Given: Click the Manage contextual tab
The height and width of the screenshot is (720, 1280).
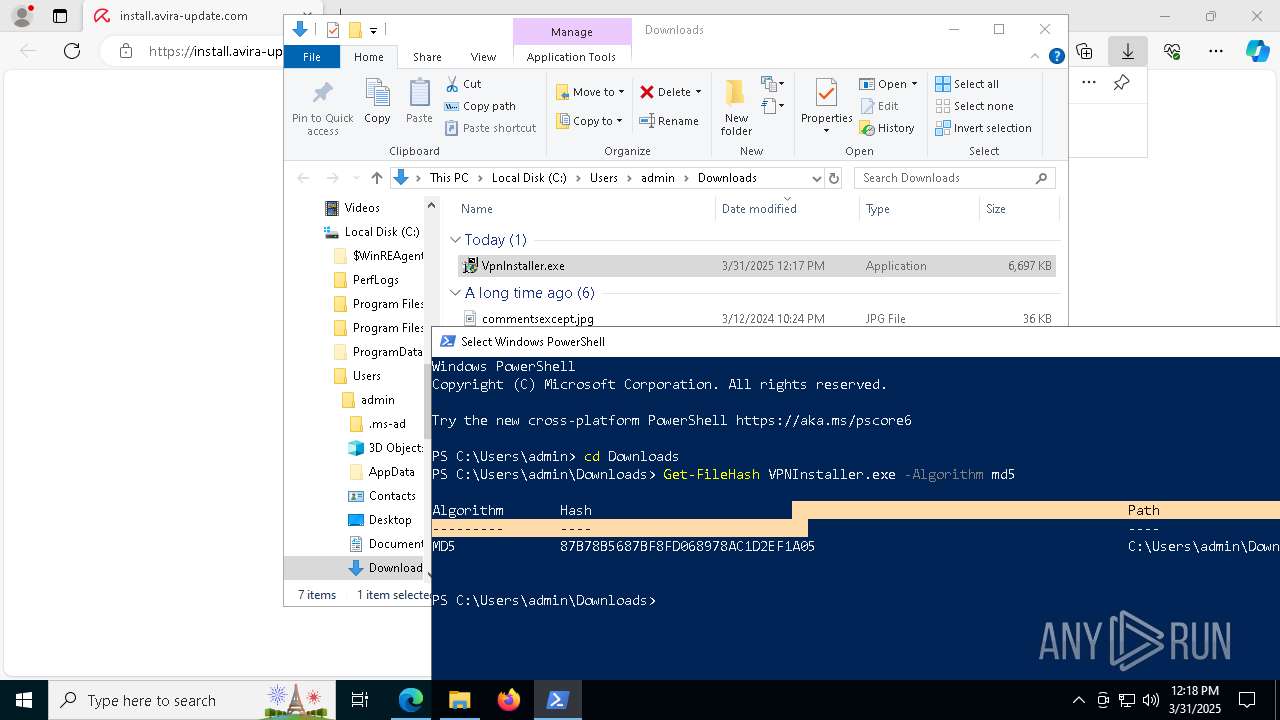Looking at the screenshot, I should pyautogui.click(x=571, y=32).
